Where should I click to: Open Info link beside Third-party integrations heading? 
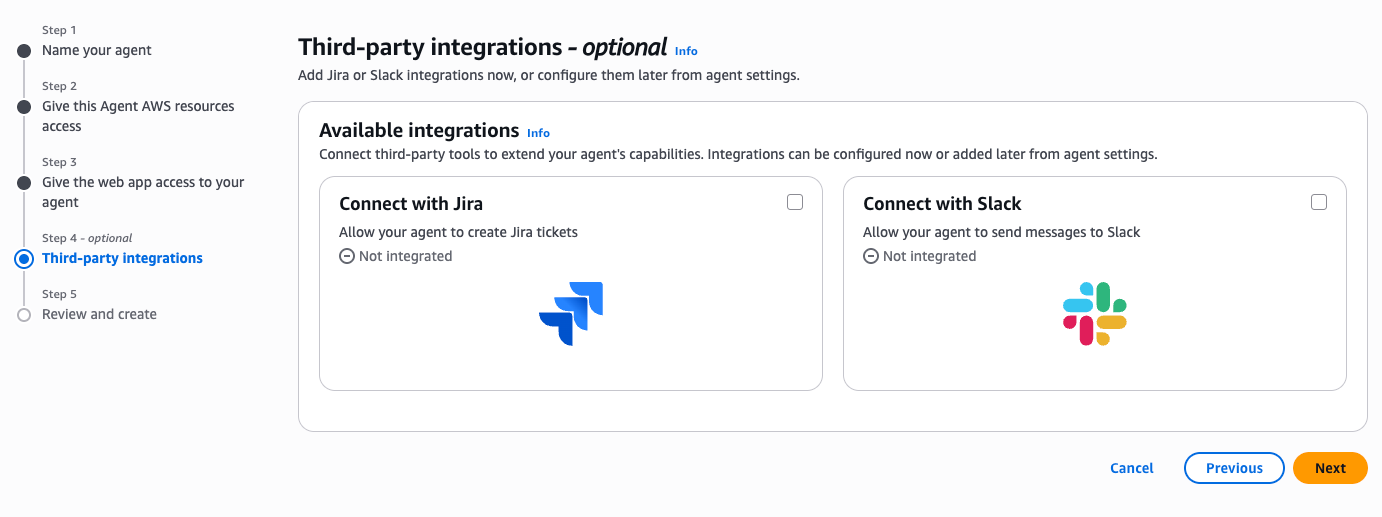click(686, 51)
